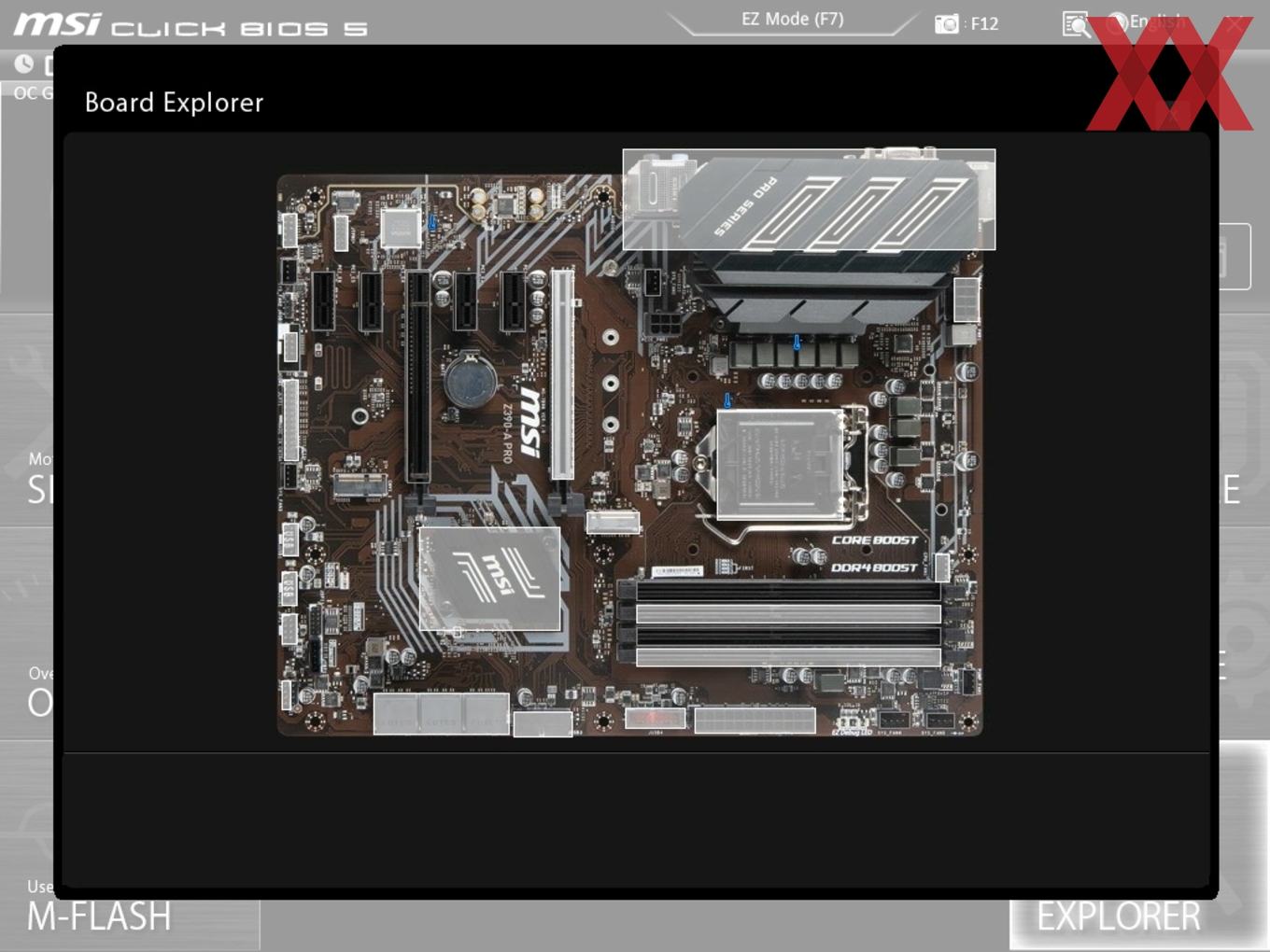
Task: Select the bottom silver DIMM memory slot
Action: [789, 657]
